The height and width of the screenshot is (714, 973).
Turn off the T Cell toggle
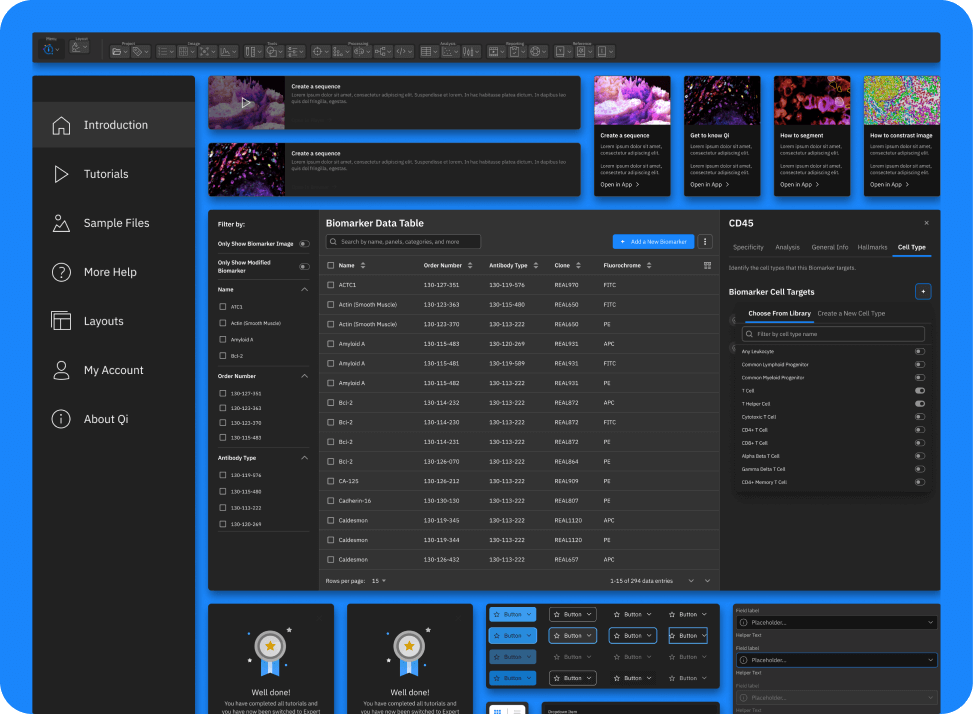[x=920, y=391]
